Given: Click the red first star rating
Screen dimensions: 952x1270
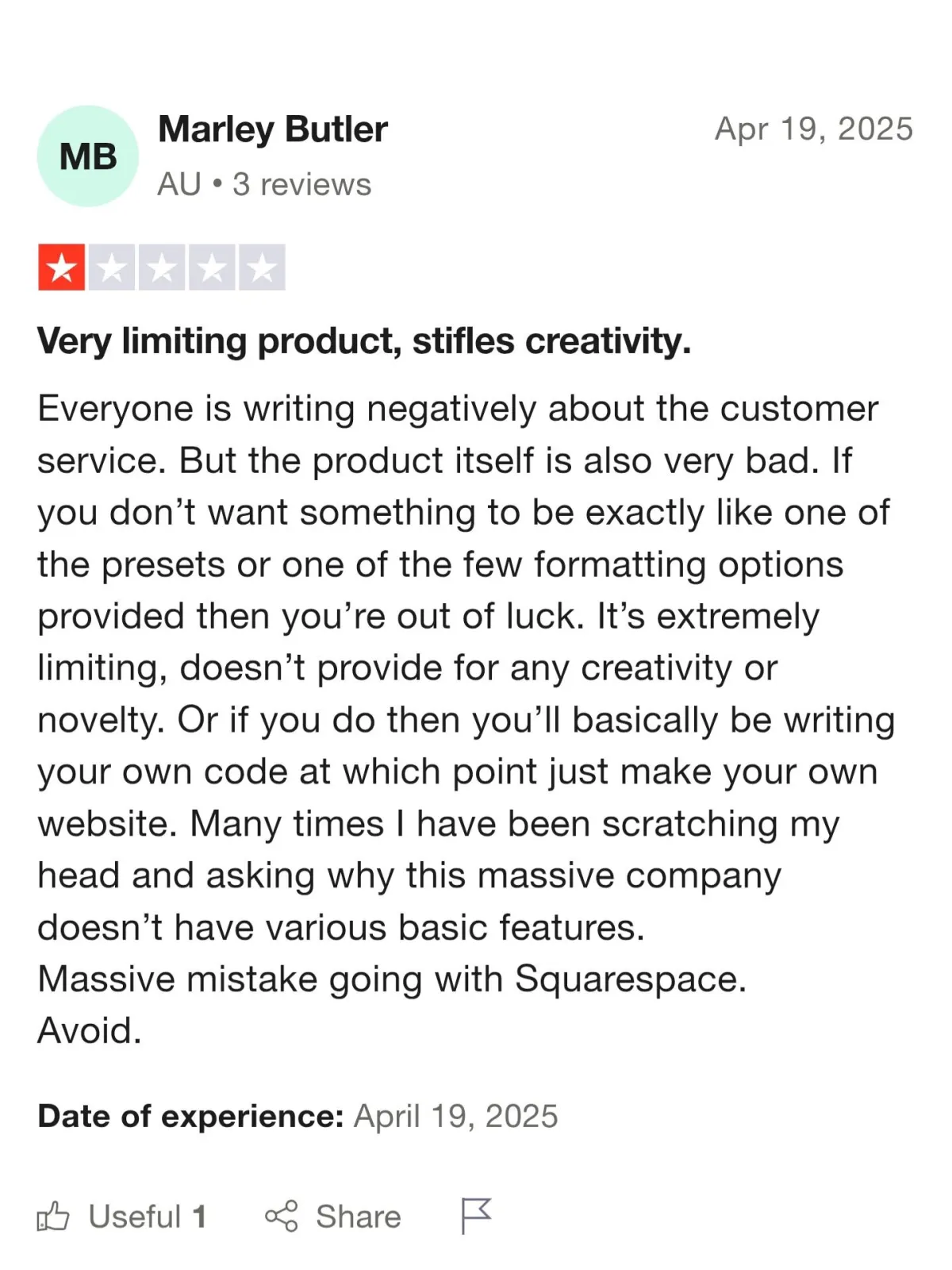Looking at the screenshot, I should [62, 267].
